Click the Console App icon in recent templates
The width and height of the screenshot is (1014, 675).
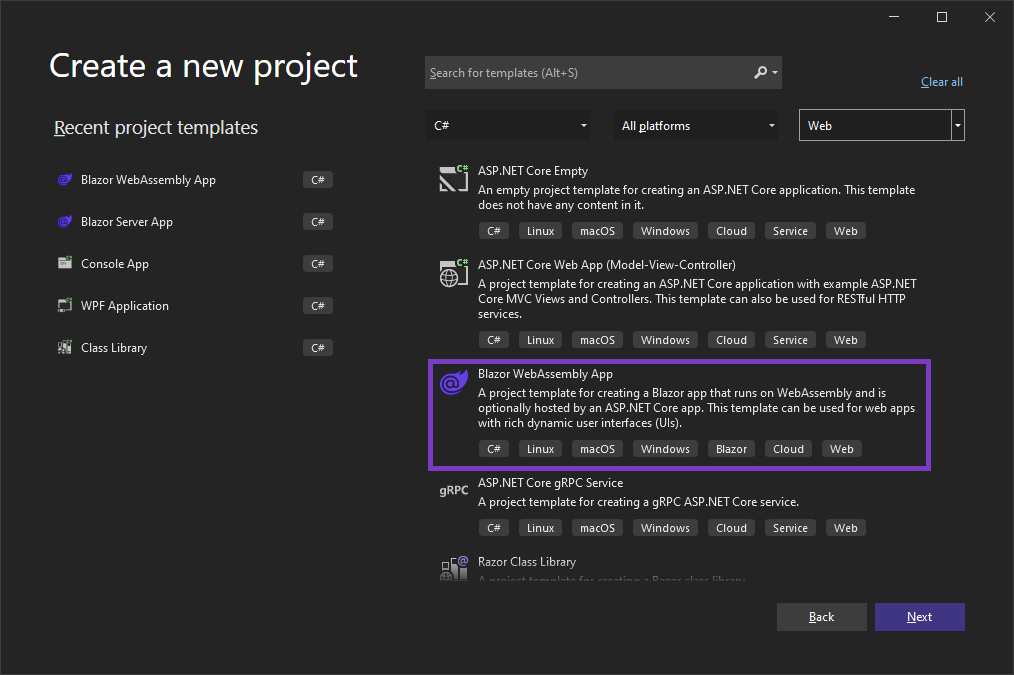(65, 263)
